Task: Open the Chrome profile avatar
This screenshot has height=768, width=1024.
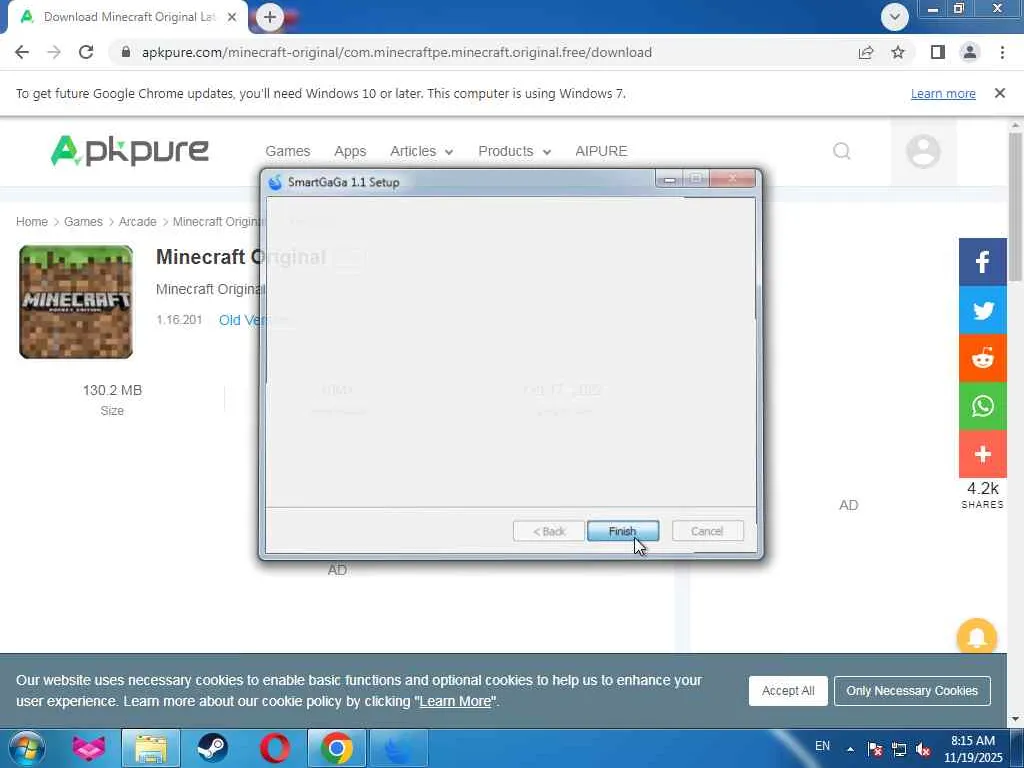Action: pyautogui.click(x=970, y=52)
